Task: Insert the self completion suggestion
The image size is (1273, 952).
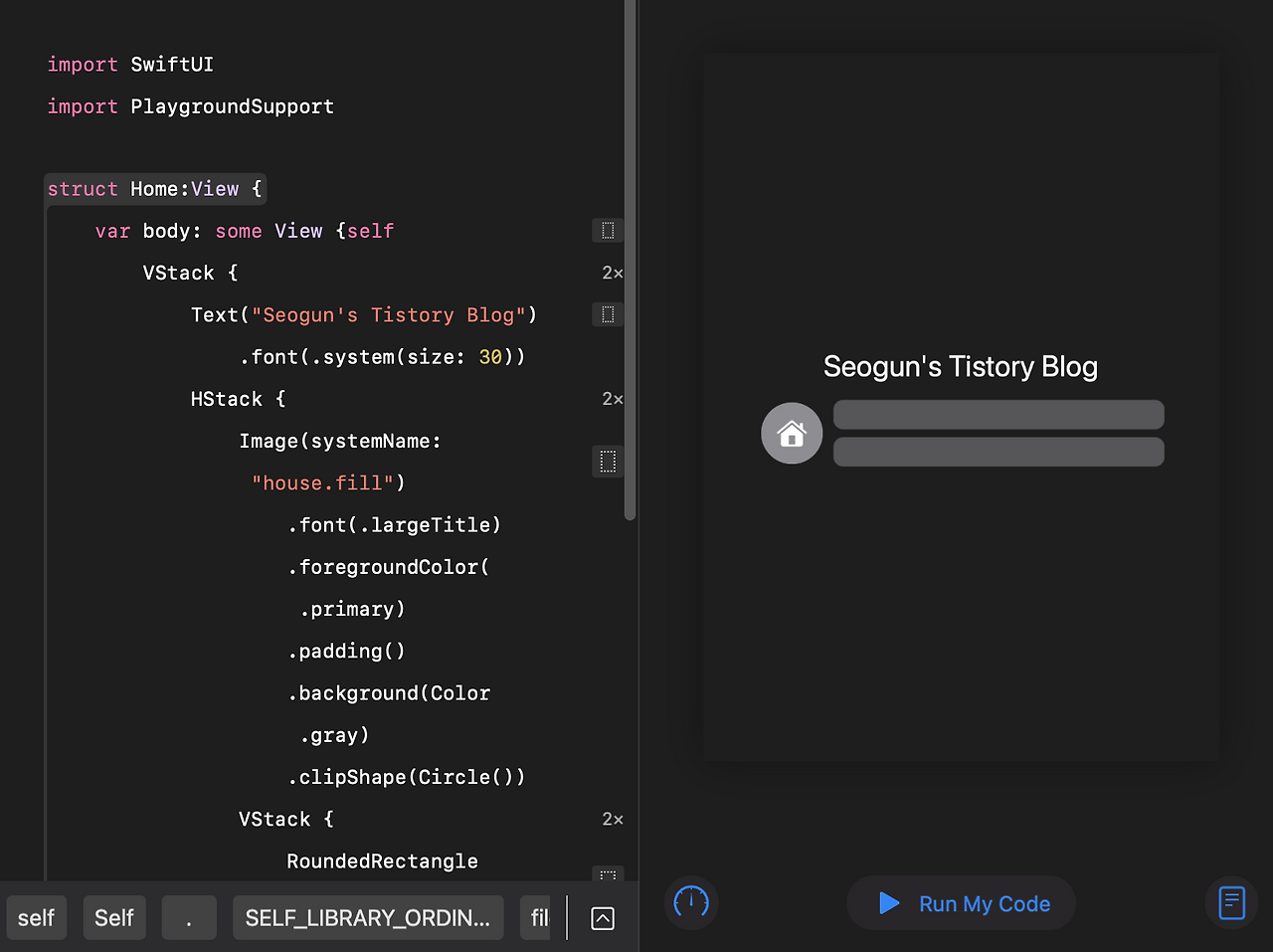Action: tap(36, 917)
